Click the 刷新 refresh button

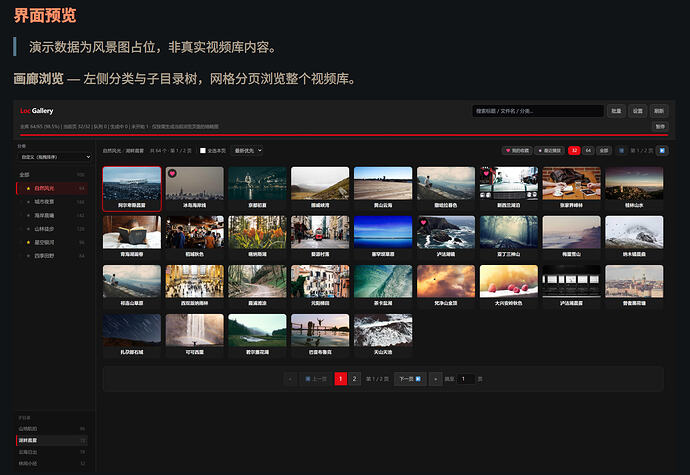pyautogui.click(x=659, y=111)
